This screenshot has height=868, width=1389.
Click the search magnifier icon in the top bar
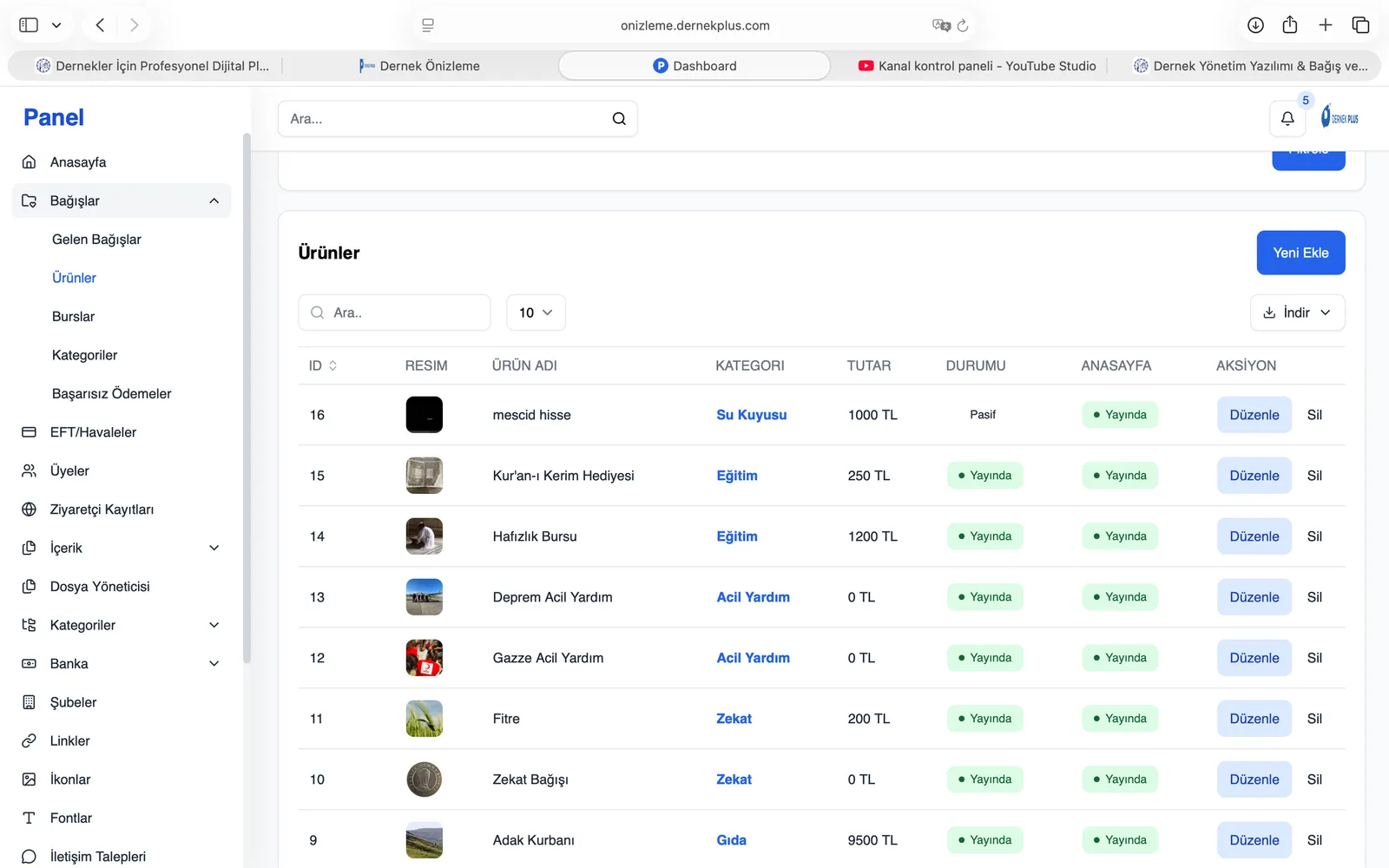point(619,119)
